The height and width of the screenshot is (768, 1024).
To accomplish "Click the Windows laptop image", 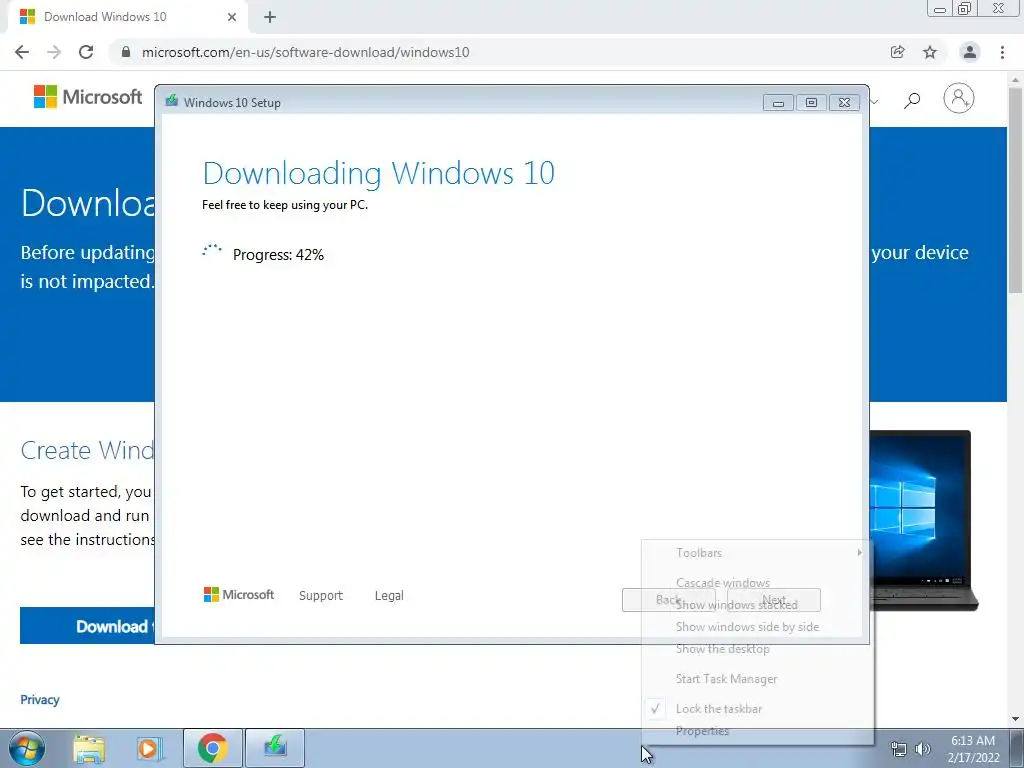I will 923,520.
